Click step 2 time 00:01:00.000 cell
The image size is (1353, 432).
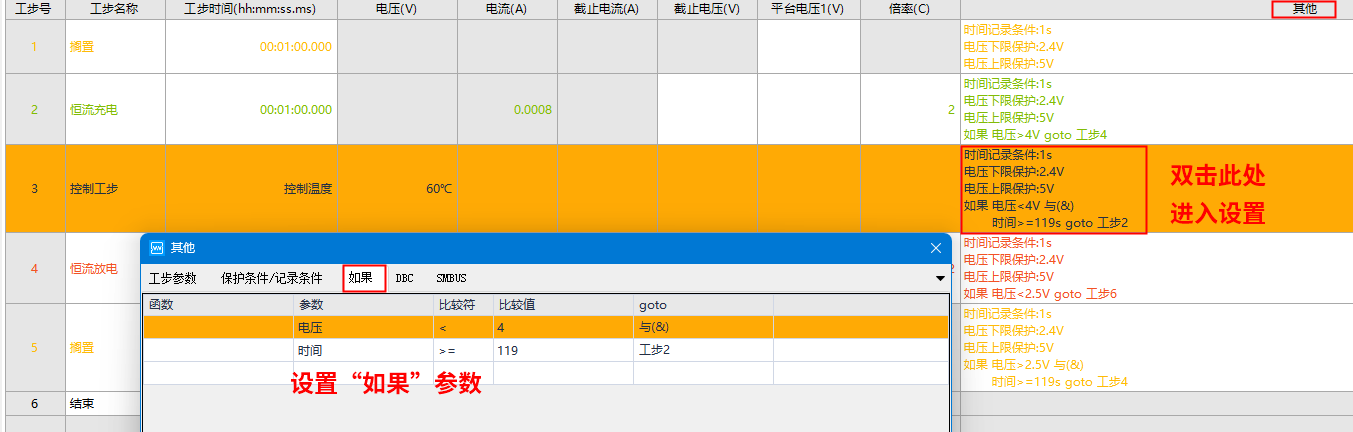coord(251,109)
